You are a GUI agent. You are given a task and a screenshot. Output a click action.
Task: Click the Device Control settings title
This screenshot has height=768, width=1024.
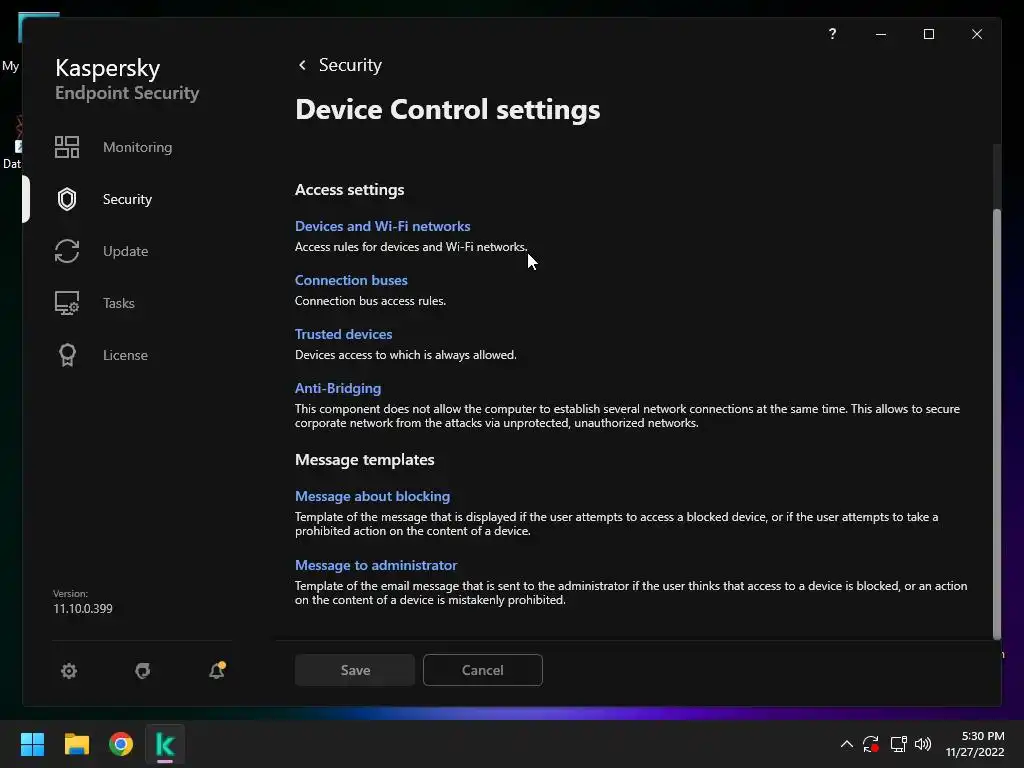pyautogui.click(x=447, y=110)
